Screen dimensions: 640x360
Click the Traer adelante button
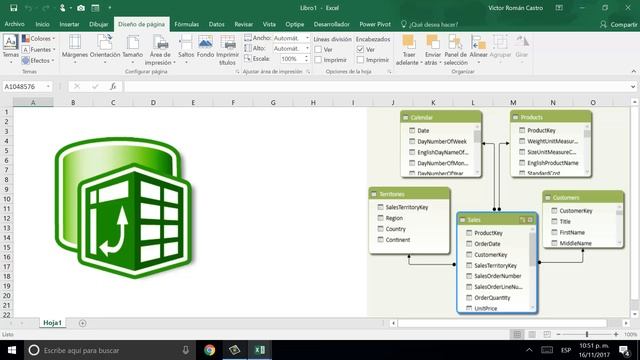409,50
